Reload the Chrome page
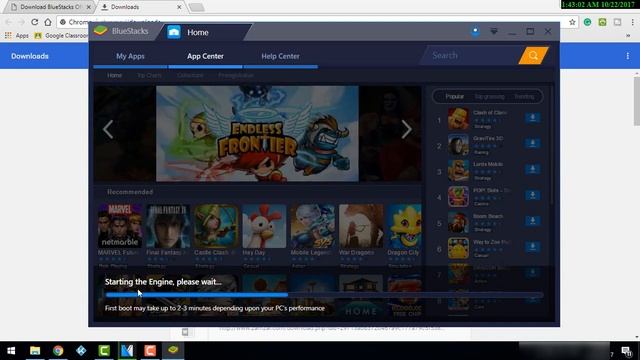 [35, 22]
